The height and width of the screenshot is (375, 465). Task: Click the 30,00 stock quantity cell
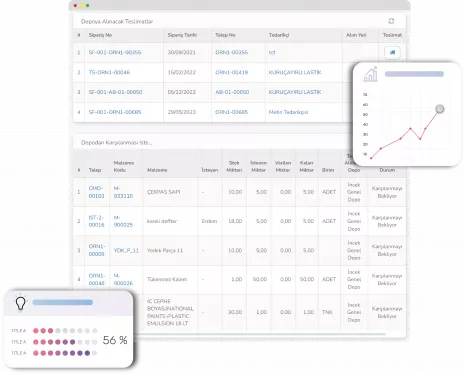click(235, 312)
